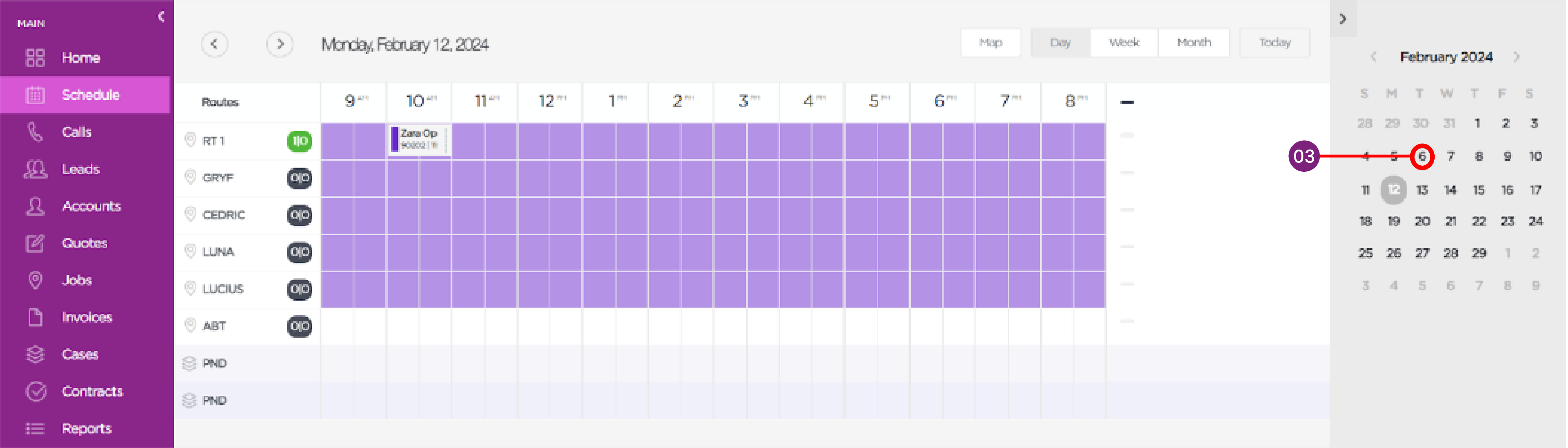The height and width of the screenshot is (448, 1568).
Task: Open Cases via the stacked layers icon
Action: tap(35, 354)
